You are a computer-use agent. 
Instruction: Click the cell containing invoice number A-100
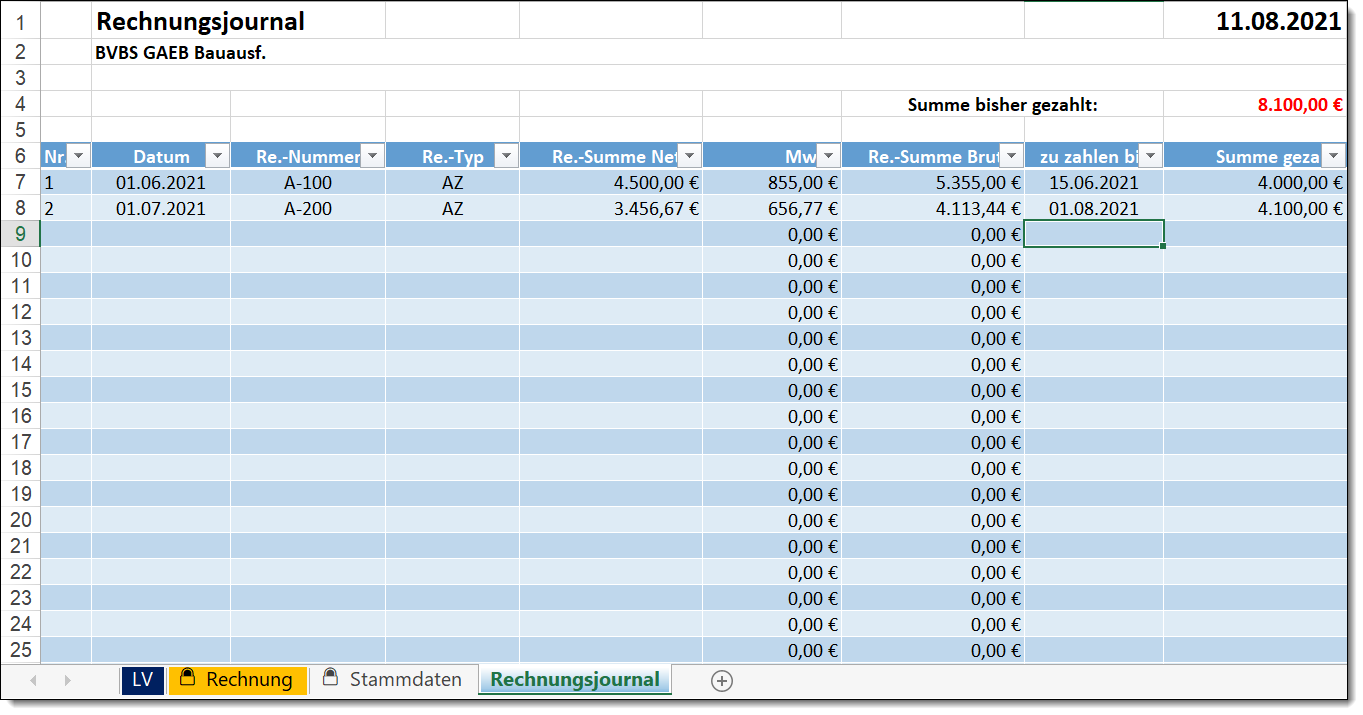click(x=307, y=183)
